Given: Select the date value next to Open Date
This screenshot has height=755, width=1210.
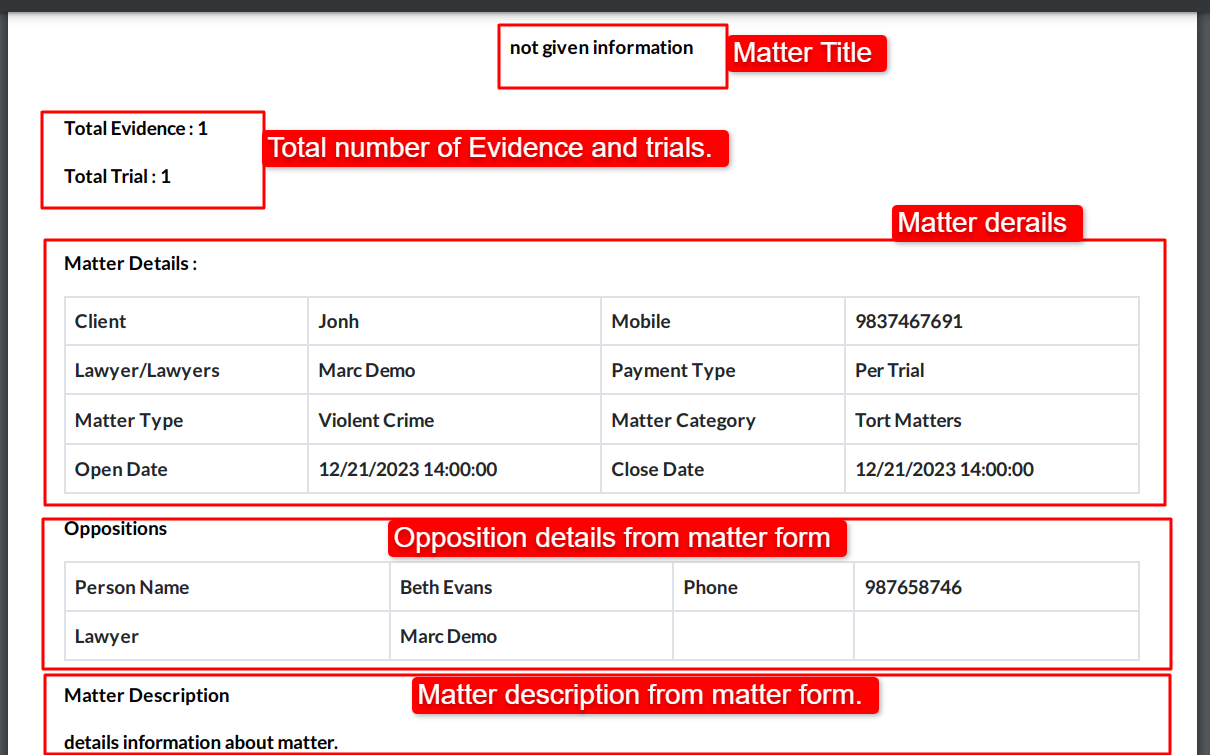Looking at the screenshot, I should point(408,469).
